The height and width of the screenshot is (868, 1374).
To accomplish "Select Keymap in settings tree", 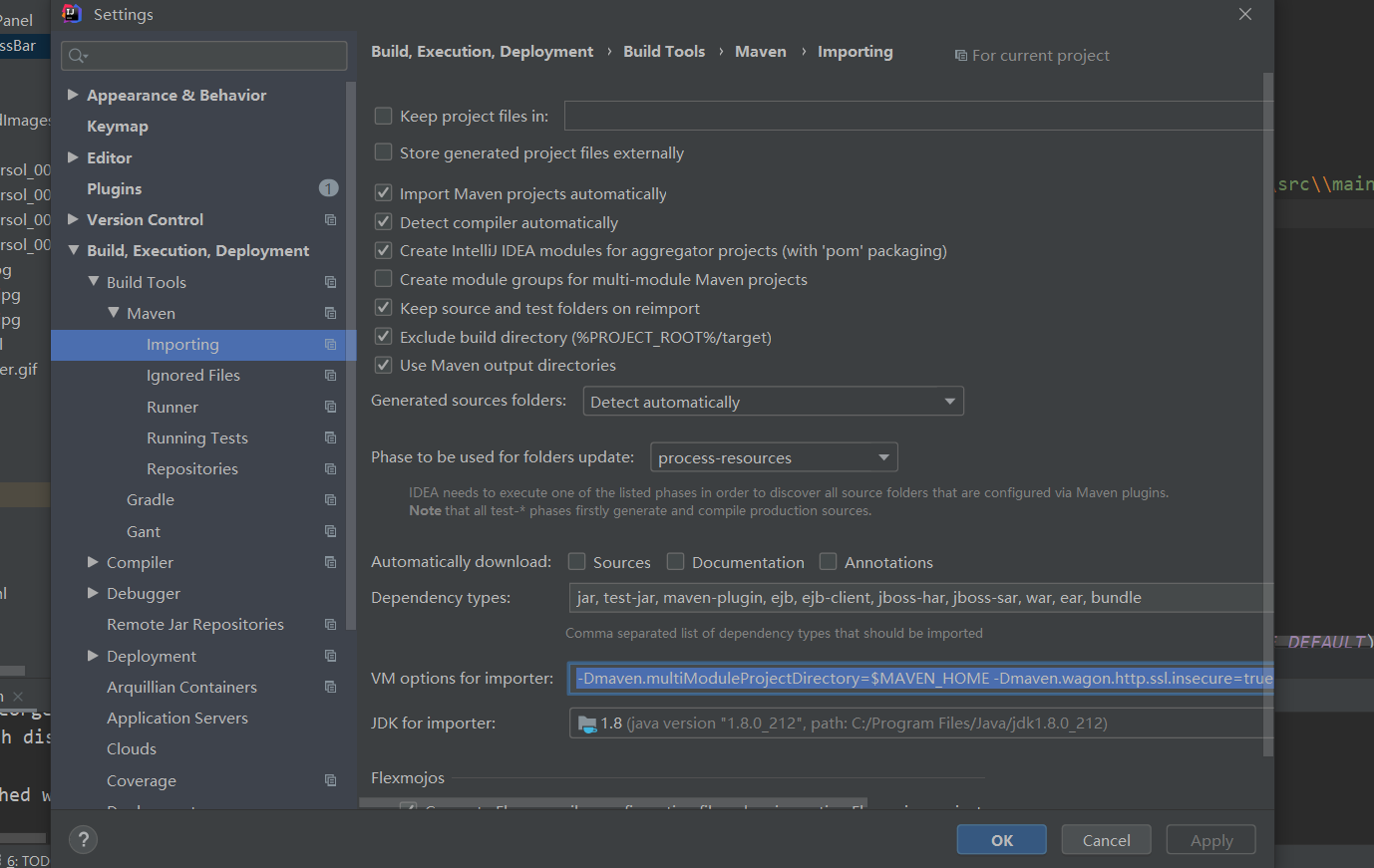I will click(117, 126).
